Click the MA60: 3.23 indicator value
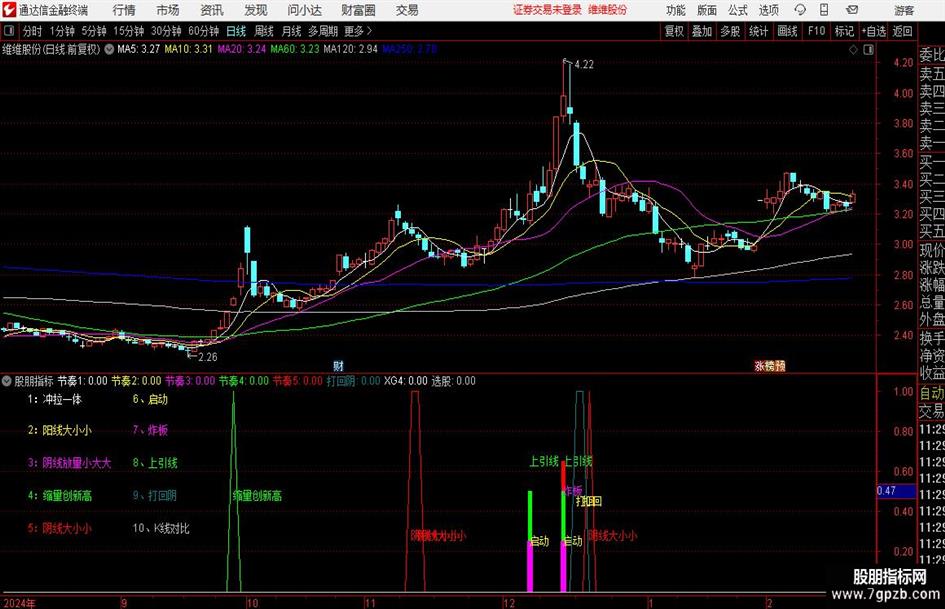Screen dimensions: 945x609 pos(295,49)
